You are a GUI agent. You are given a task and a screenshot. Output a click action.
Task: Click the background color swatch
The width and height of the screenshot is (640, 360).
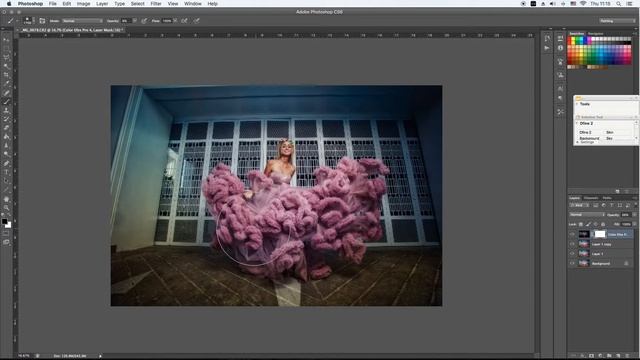[8, 225]
